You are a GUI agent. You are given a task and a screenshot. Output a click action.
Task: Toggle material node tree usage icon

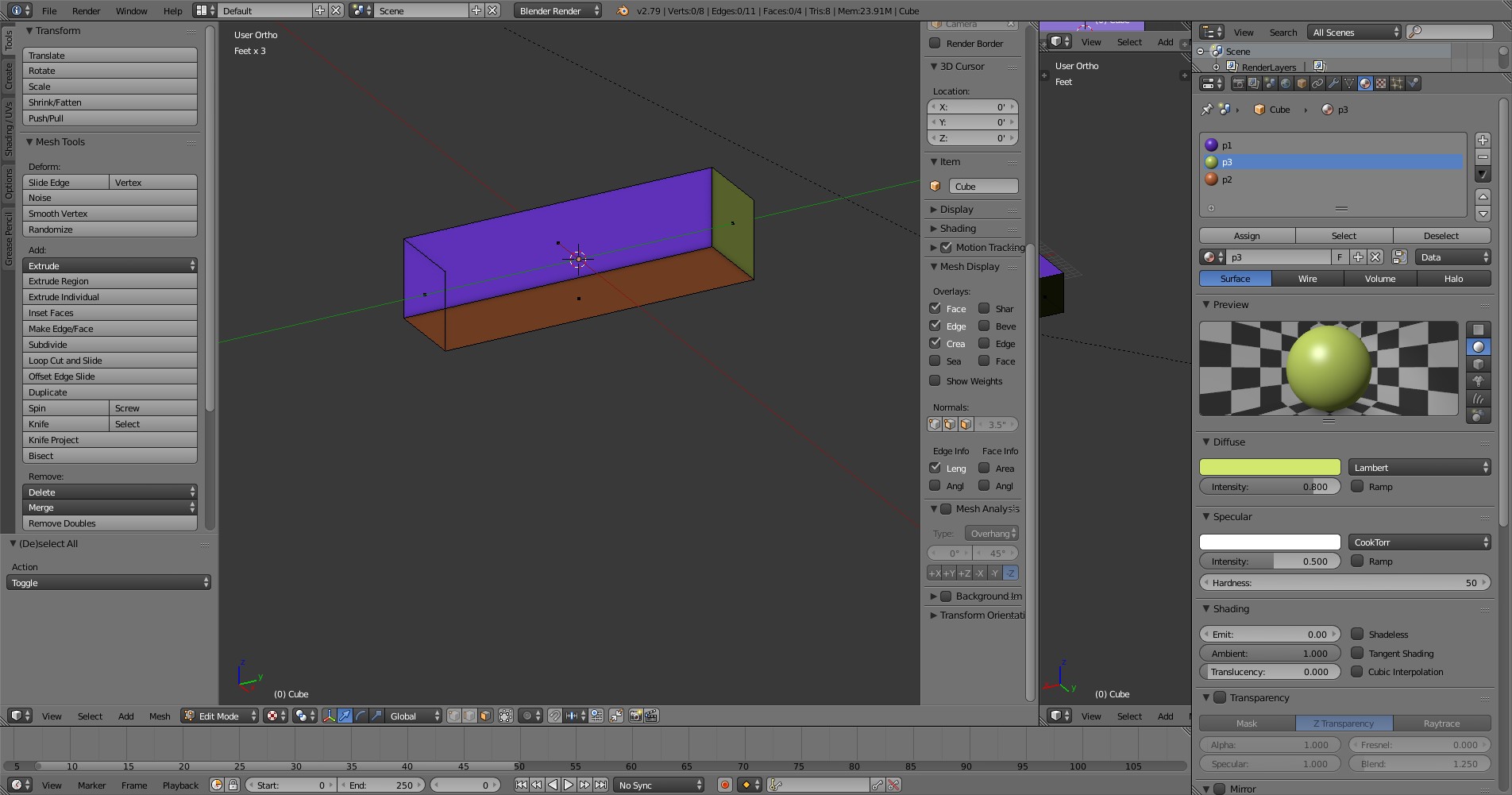1399,257
